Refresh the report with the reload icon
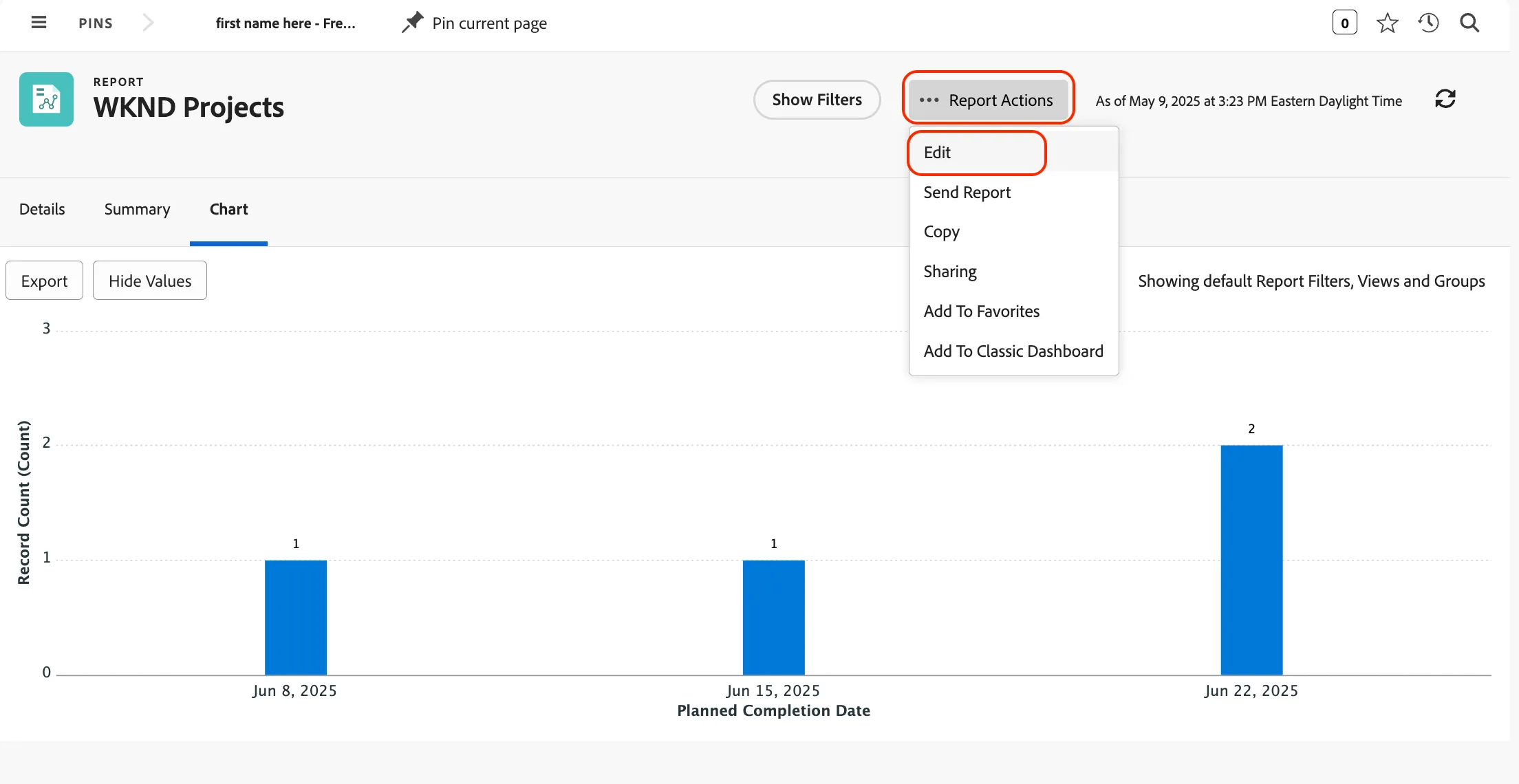 [x=1445, y=99]
